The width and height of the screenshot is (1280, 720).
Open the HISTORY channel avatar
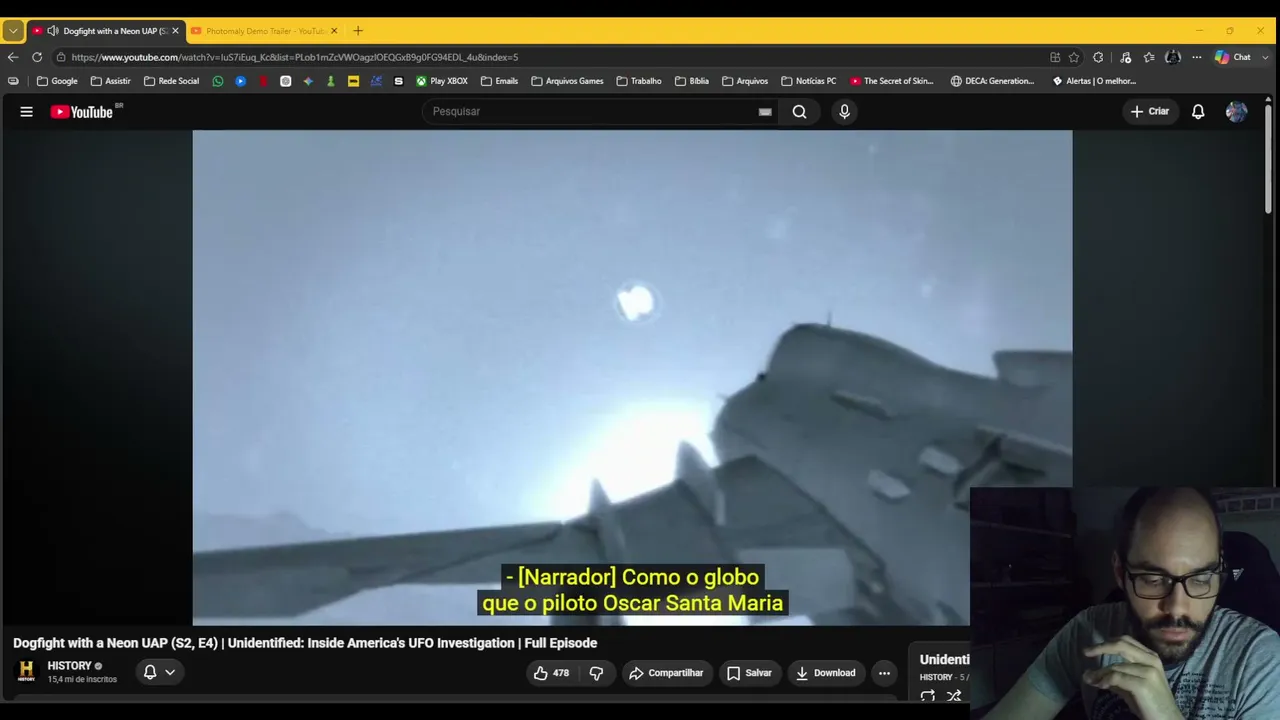tap(27, 671)
